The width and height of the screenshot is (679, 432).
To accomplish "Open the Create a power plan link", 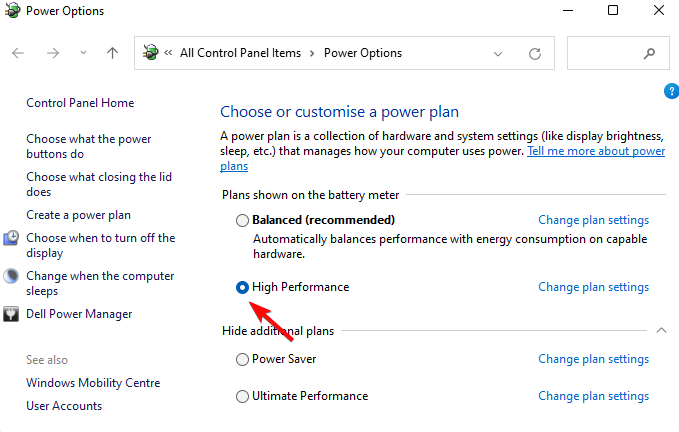I will pos(78,215).
